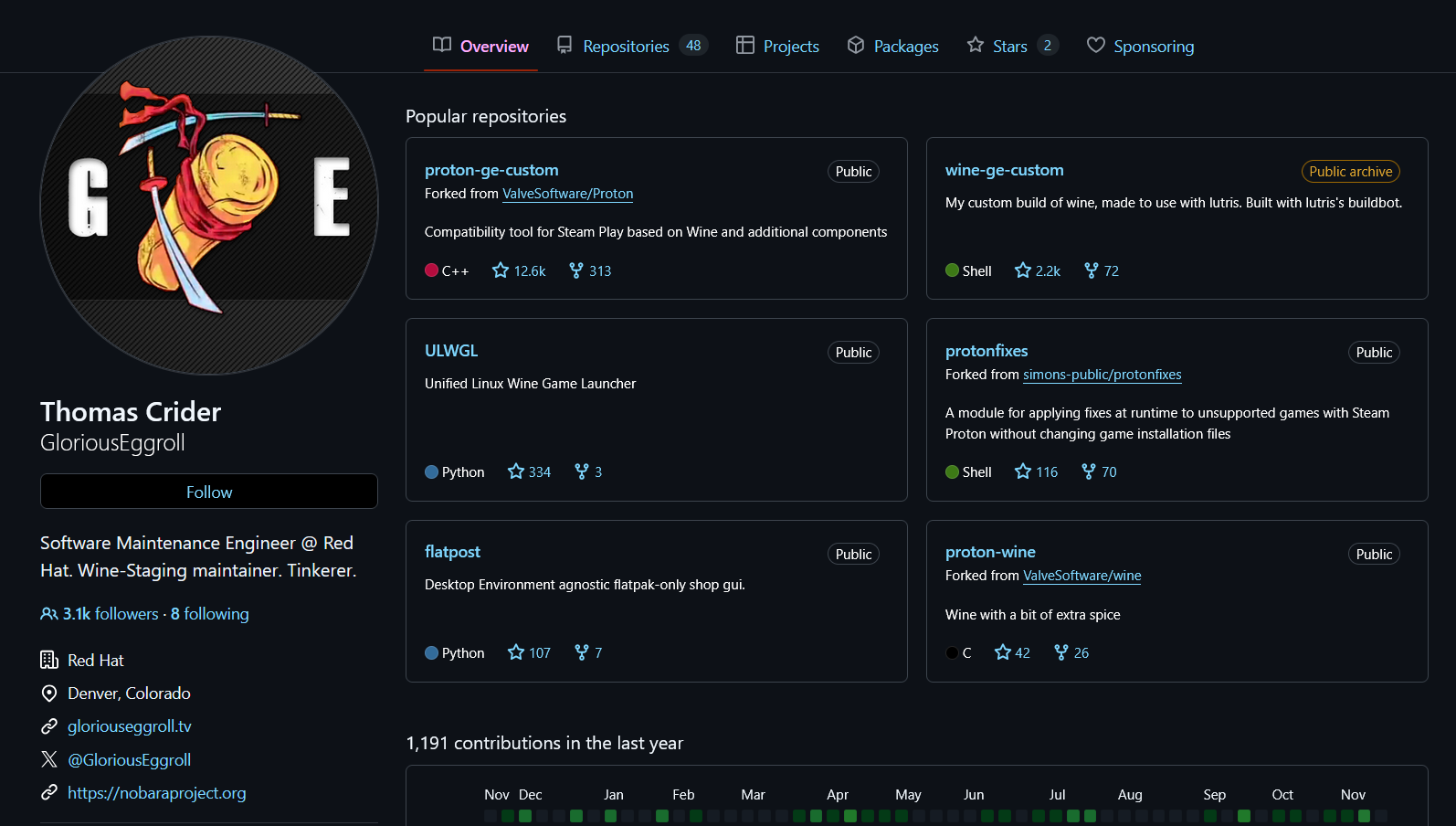Click the C++ language color dot
This screenshot has height=826, width=1456.
(x=432, y=270)
